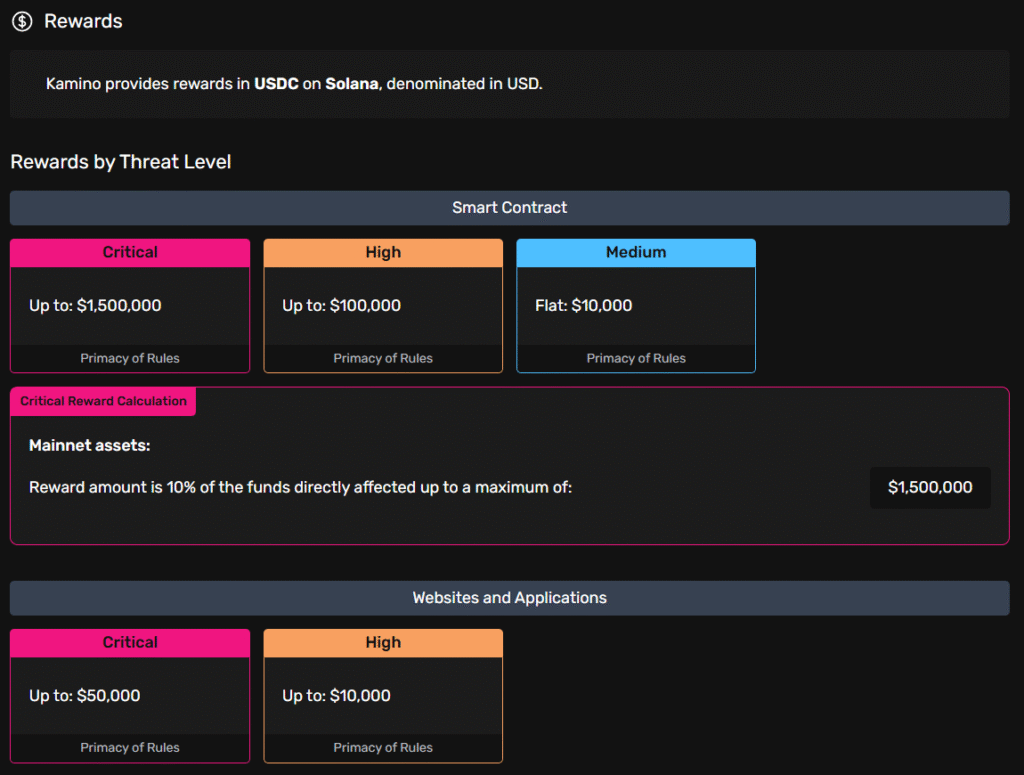The height and width of the screenshot is (775, 1024).
Task: Open Primacy of Rules under $100,000 High card
Action: (x=383, y=358)
